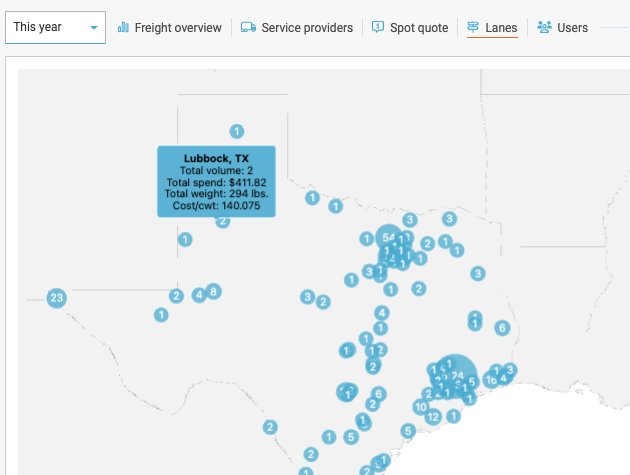Select the map cluster marker labeled 23

[x=56, y=297]
